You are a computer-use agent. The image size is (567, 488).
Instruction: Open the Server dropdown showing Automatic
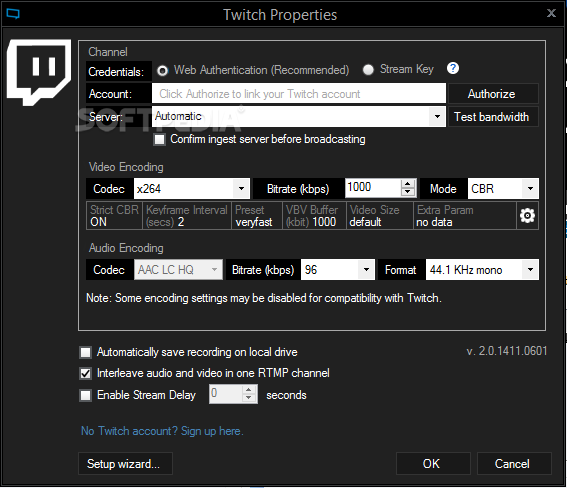point(299,116)
